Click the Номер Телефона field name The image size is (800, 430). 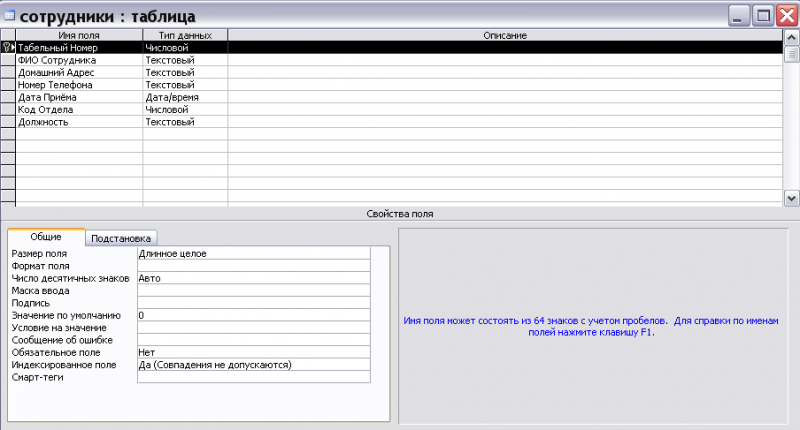pos(80,85)
